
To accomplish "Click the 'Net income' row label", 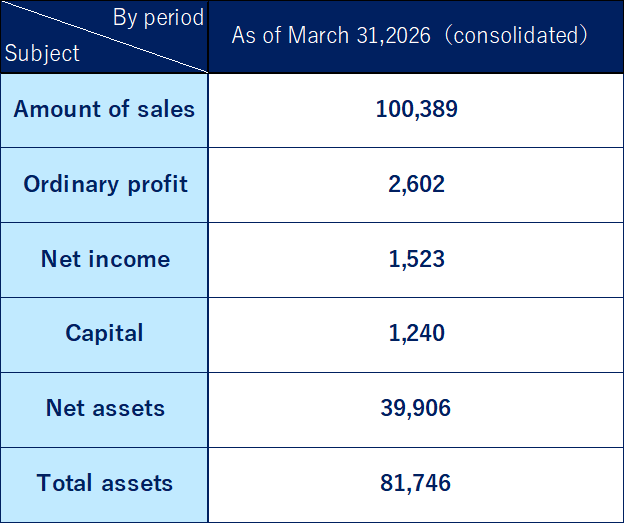I will point(106,259).
